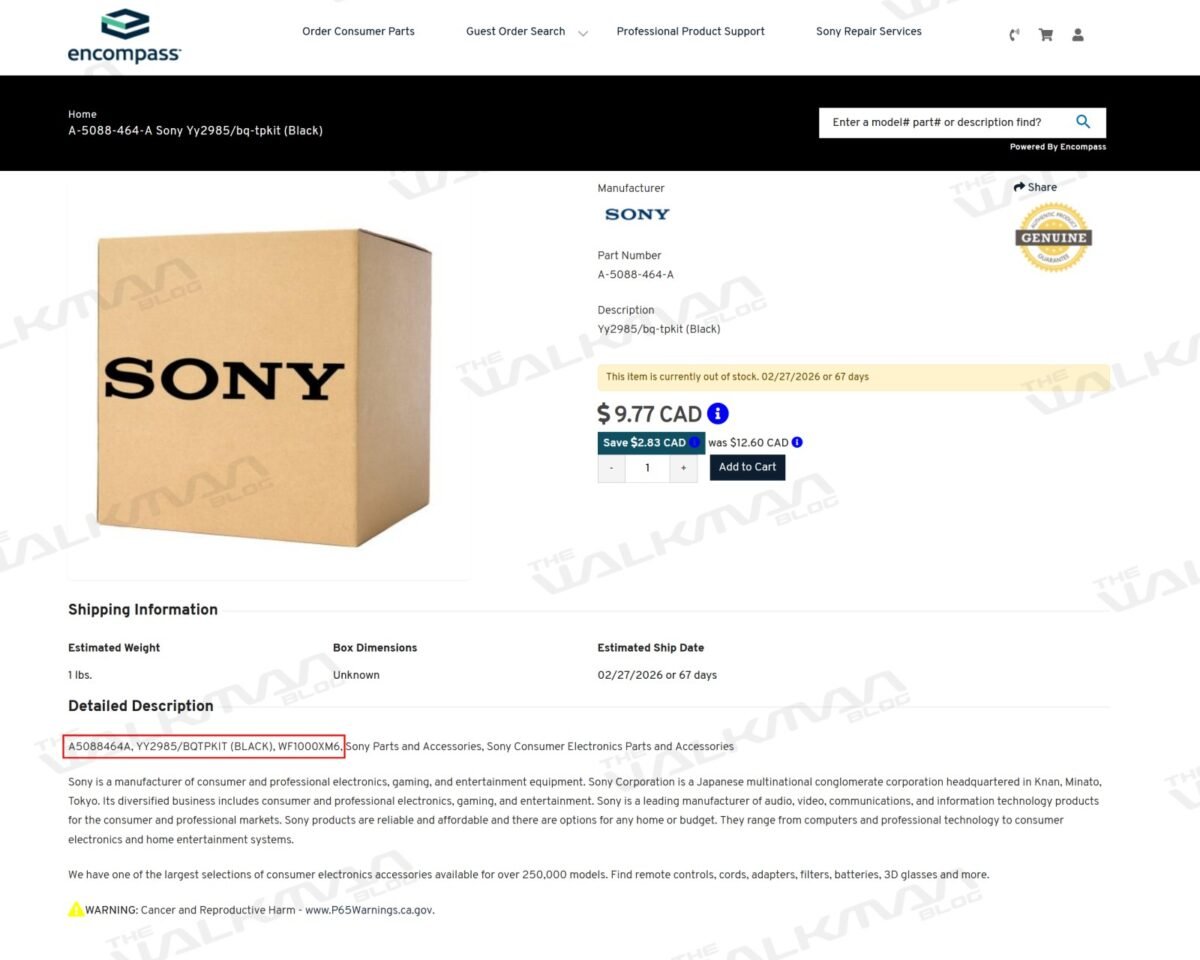Click the info icon beside price
Screen dimensions: 1200x960
pos(718,414)
